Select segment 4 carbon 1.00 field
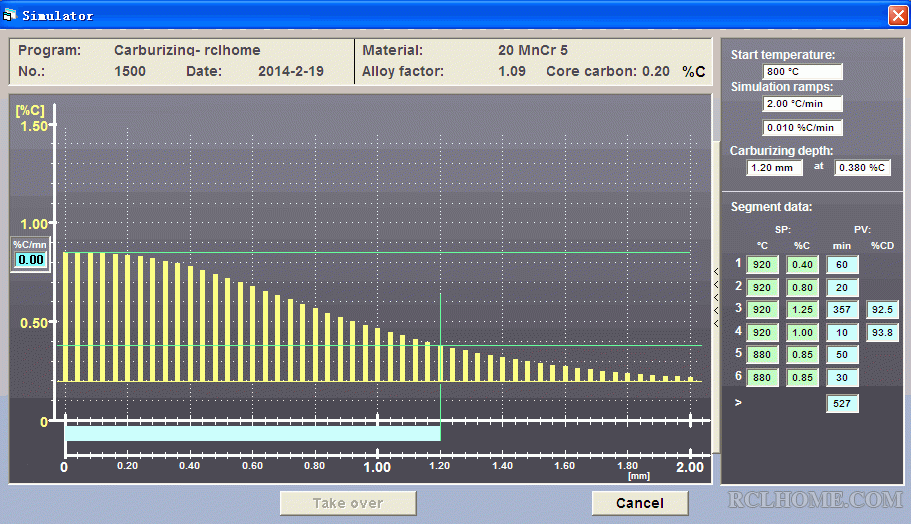The image size is (911, 524). coord(802,333)
